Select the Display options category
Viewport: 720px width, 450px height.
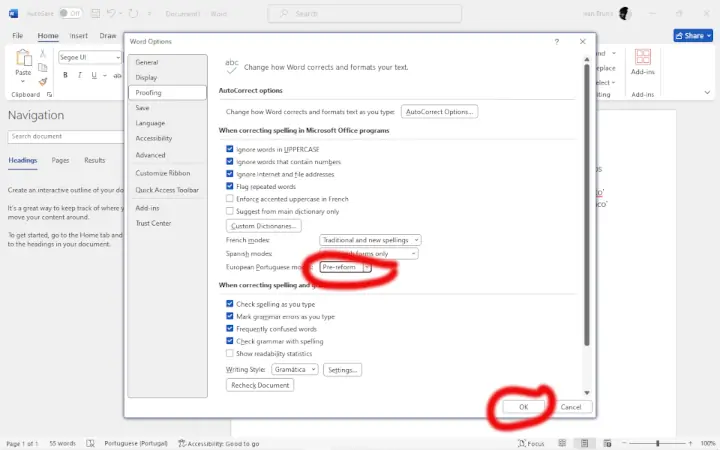click(168, 77)
